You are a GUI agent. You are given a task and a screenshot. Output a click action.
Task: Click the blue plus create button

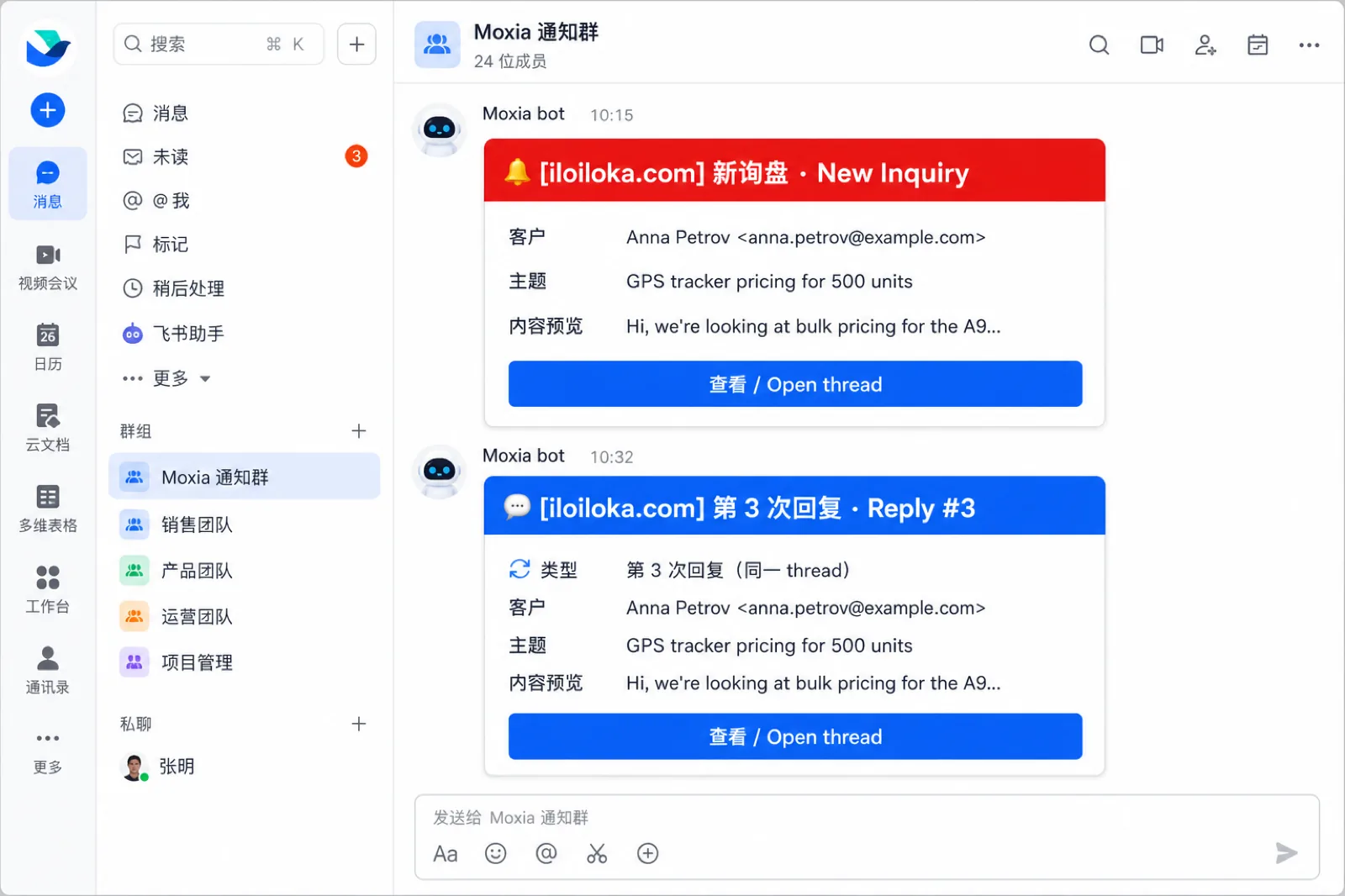48,110
